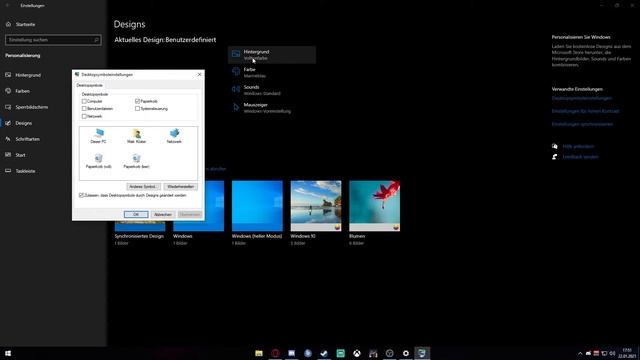Viewport: 640px width, 360px height.
Task: Click the Startseite link
Action: [x=25, y=24]
